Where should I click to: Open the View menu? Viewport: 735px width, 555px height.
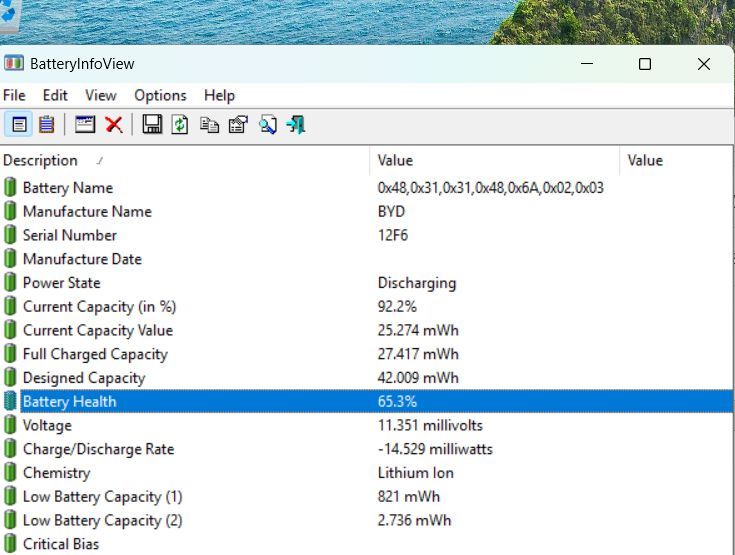(x=100, y=95)
